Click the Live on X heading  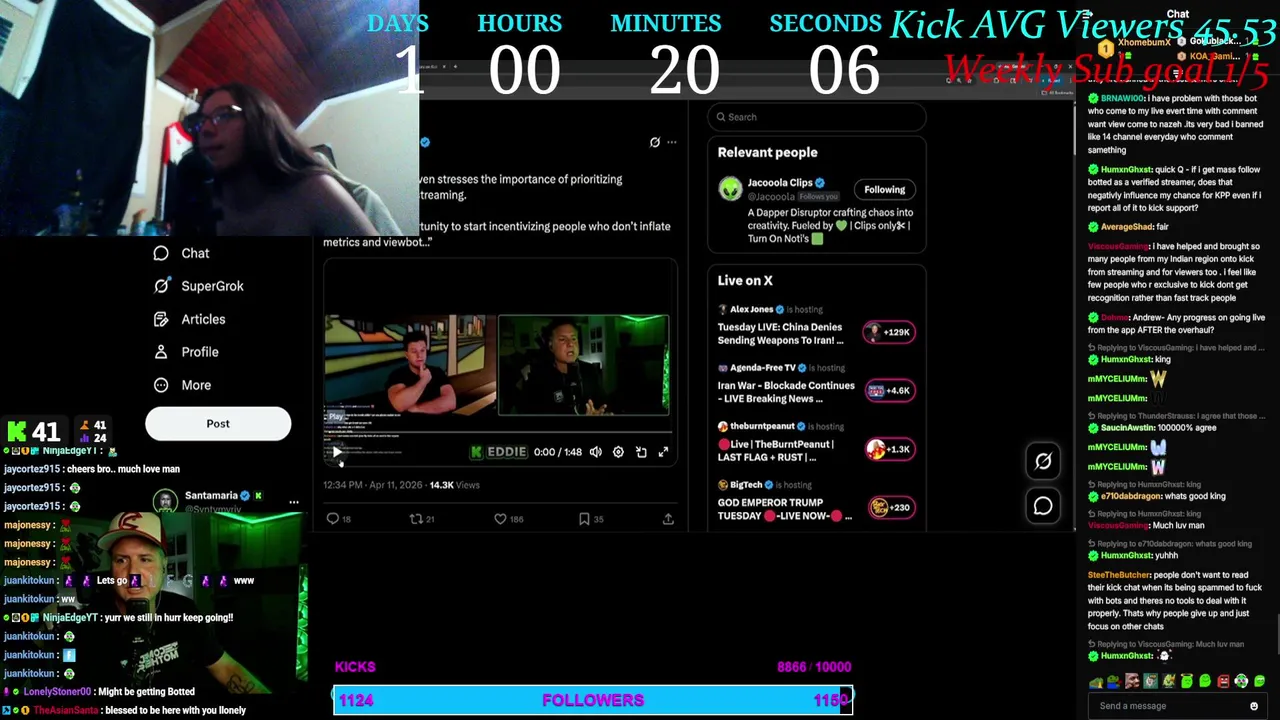tap(745, 281)
